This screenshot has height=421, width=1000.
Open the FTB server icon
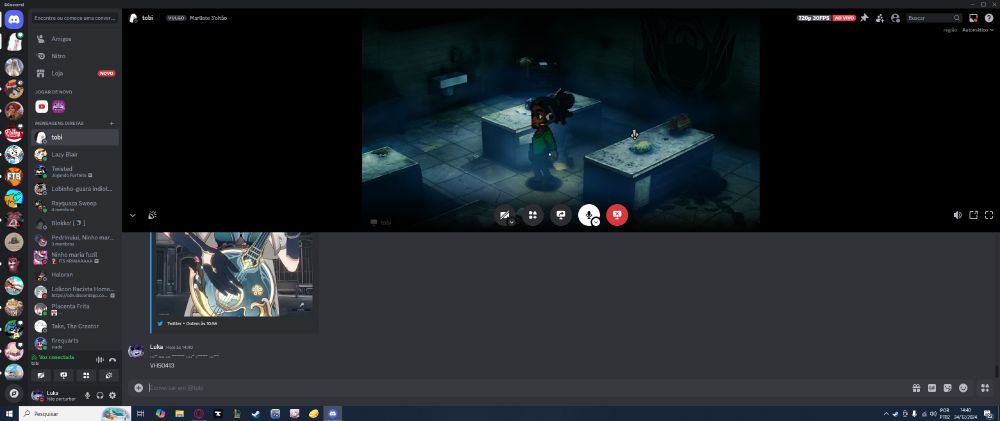[x=14, y=177]
